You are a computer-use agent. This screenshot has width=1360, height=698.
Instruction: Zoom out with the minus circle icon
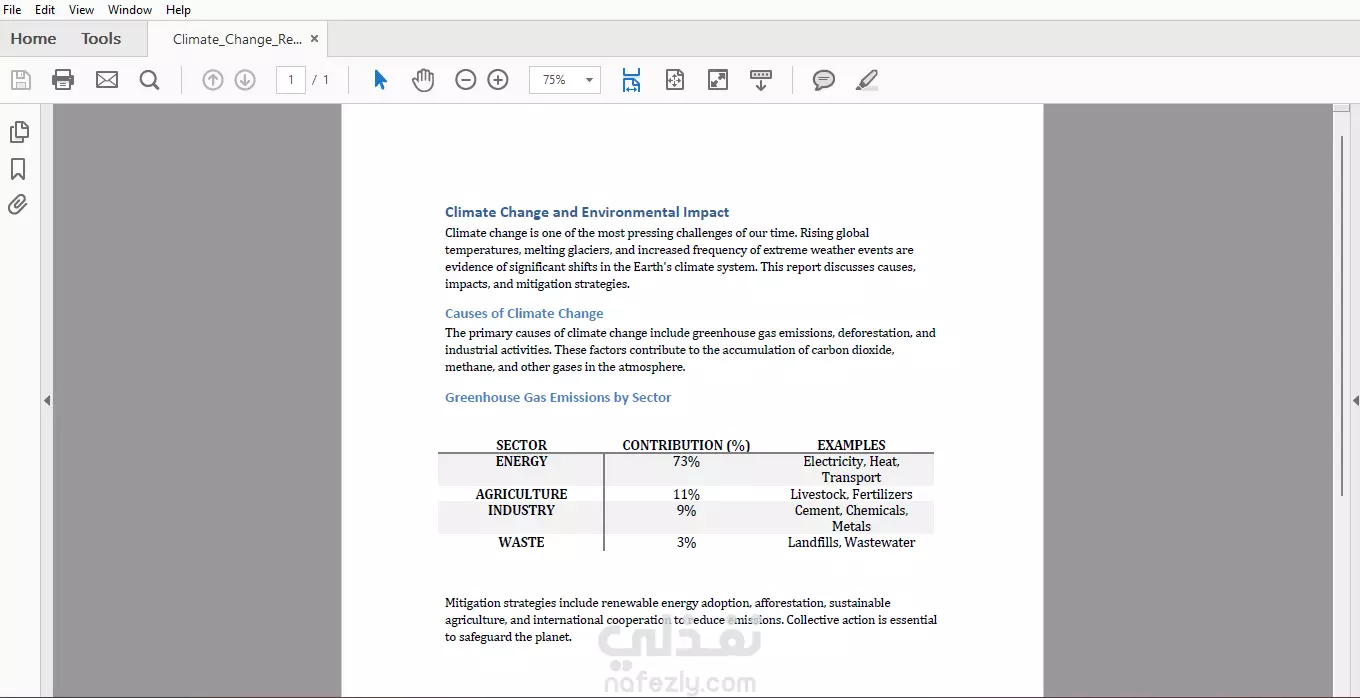click(466, 80)
